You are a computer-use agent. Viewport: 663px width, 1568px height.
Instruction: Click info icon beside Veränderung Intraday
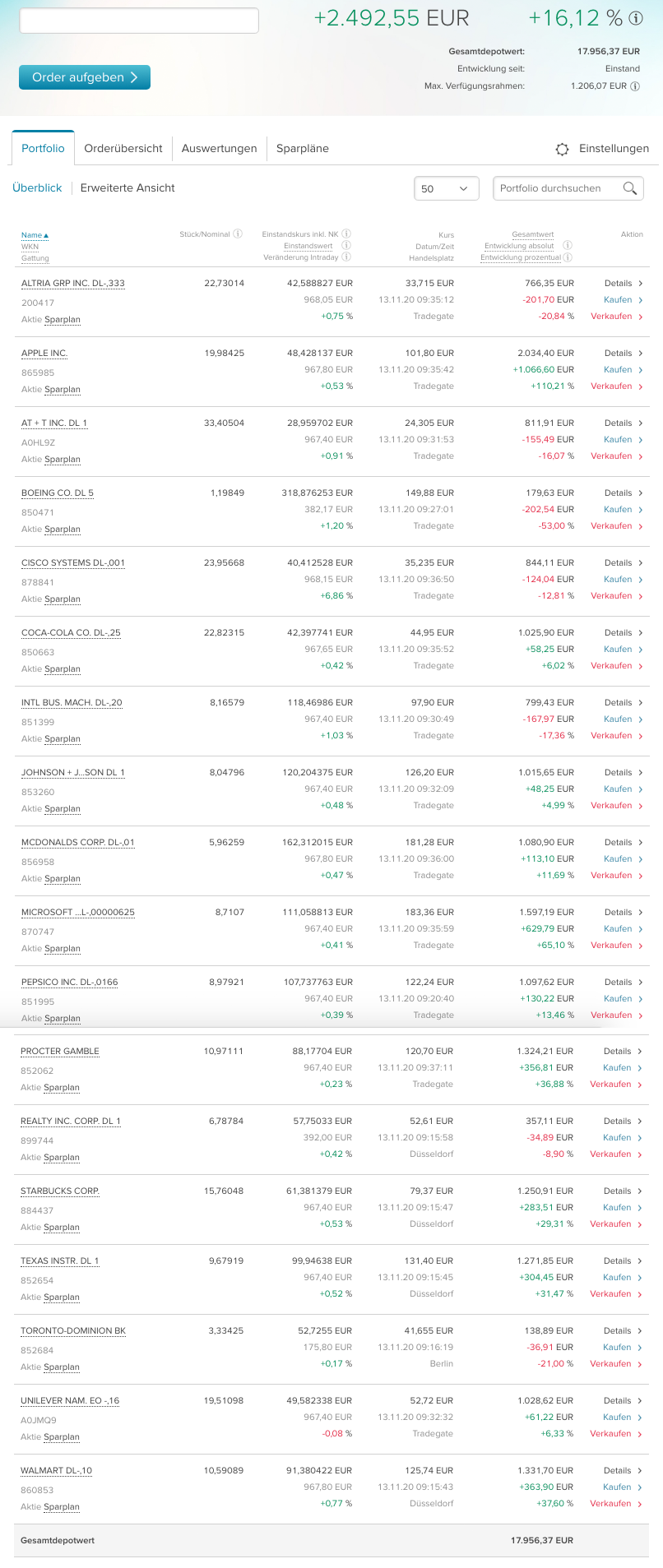click(346, 257)
